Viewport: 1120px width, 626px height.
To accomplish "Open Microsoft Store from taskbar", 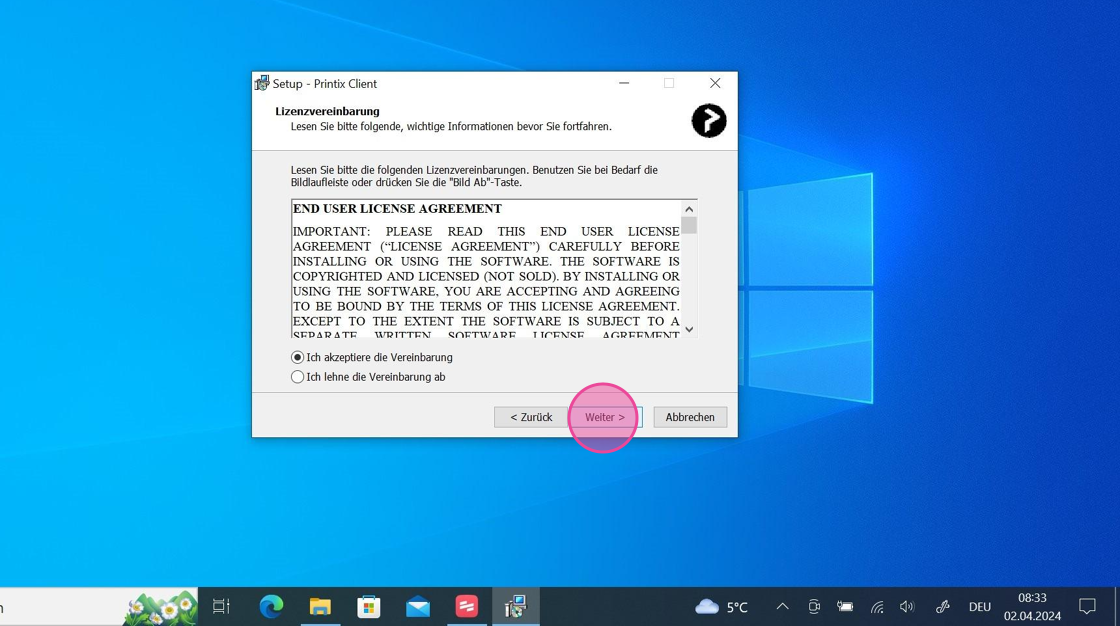I will (x=369, y=607).
